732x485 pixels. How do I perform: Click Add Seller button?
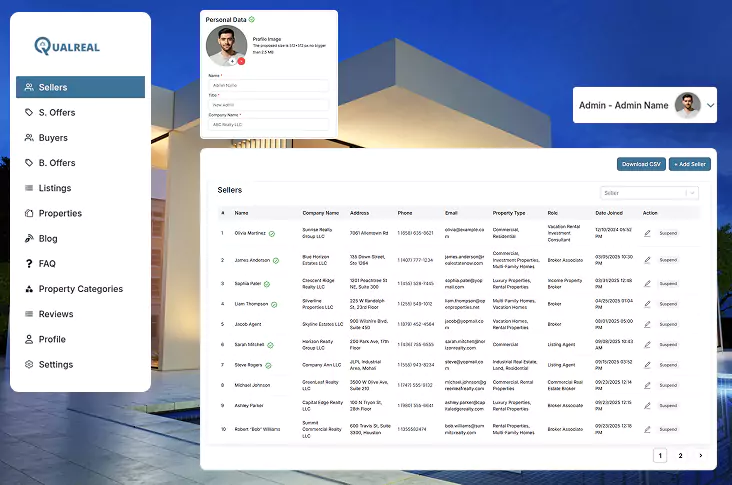[x=690, y=164]
